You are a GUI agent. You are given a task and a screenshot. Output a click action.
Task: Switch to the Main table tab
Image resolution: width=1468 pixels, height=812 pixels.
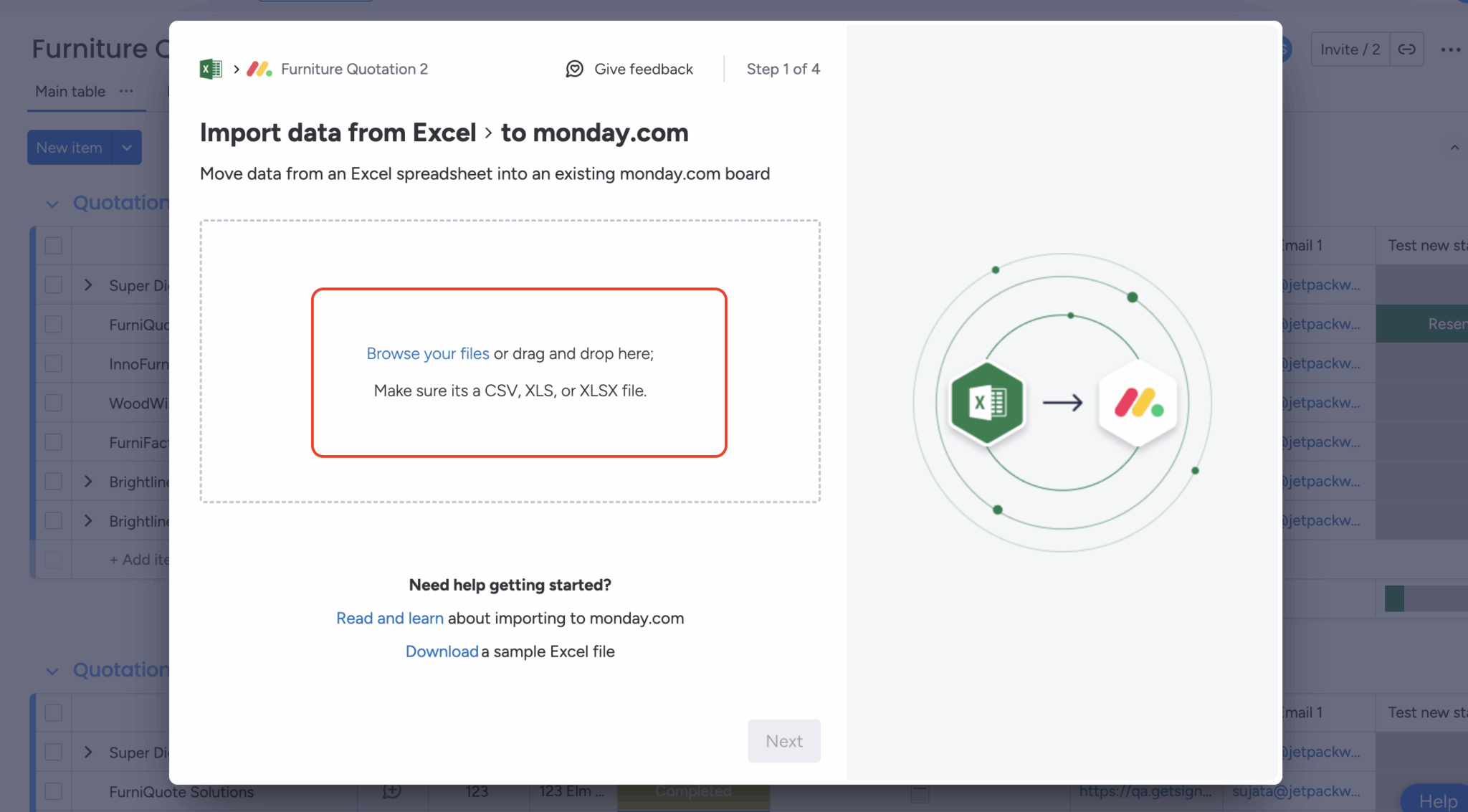tap(70, 91)
